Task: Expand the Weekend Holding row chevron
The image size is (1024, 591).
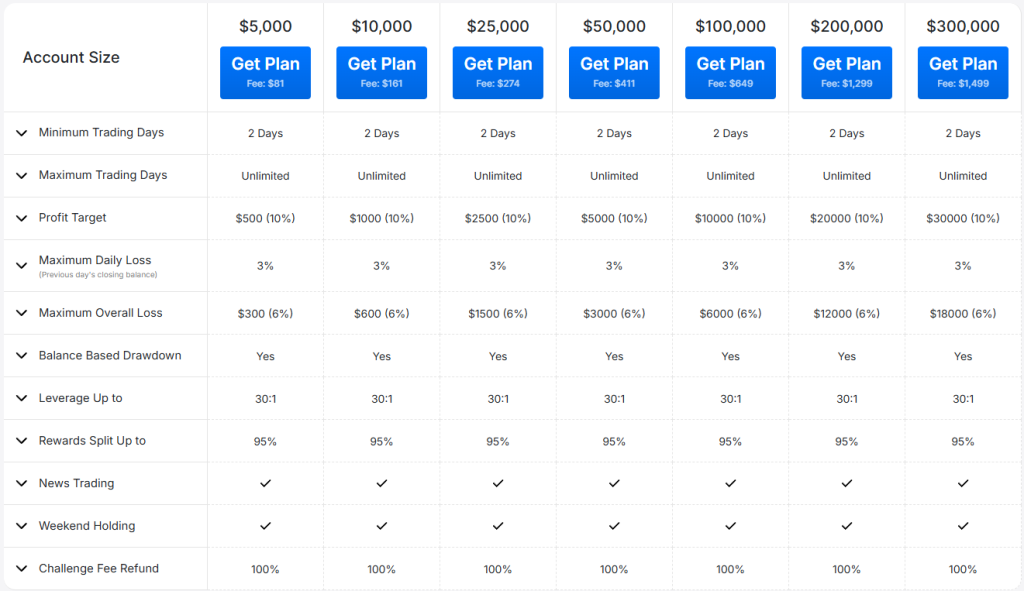Action: pos(21,526)
